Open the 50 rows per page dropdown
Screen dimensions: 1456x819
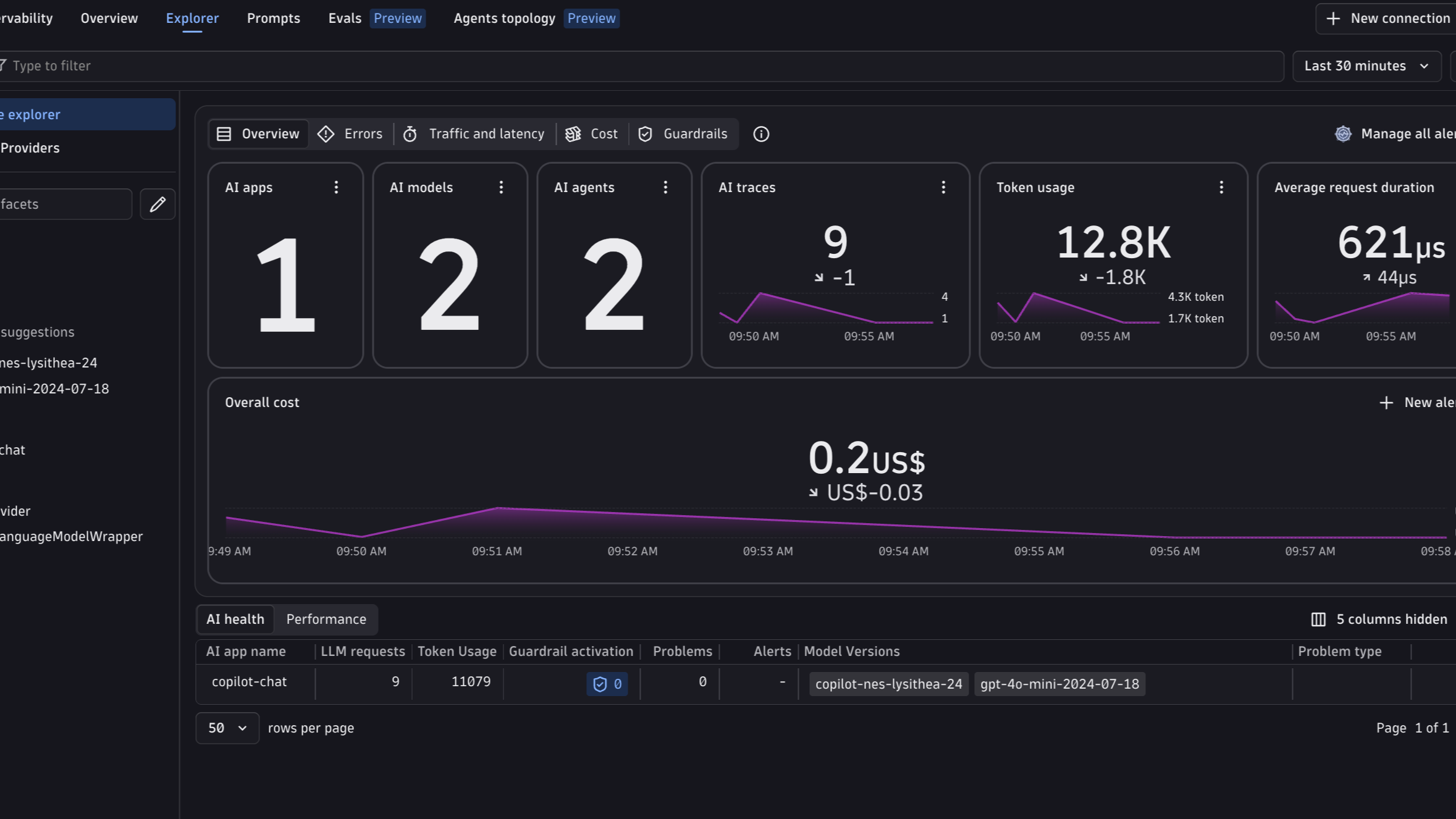pos(227,728)
